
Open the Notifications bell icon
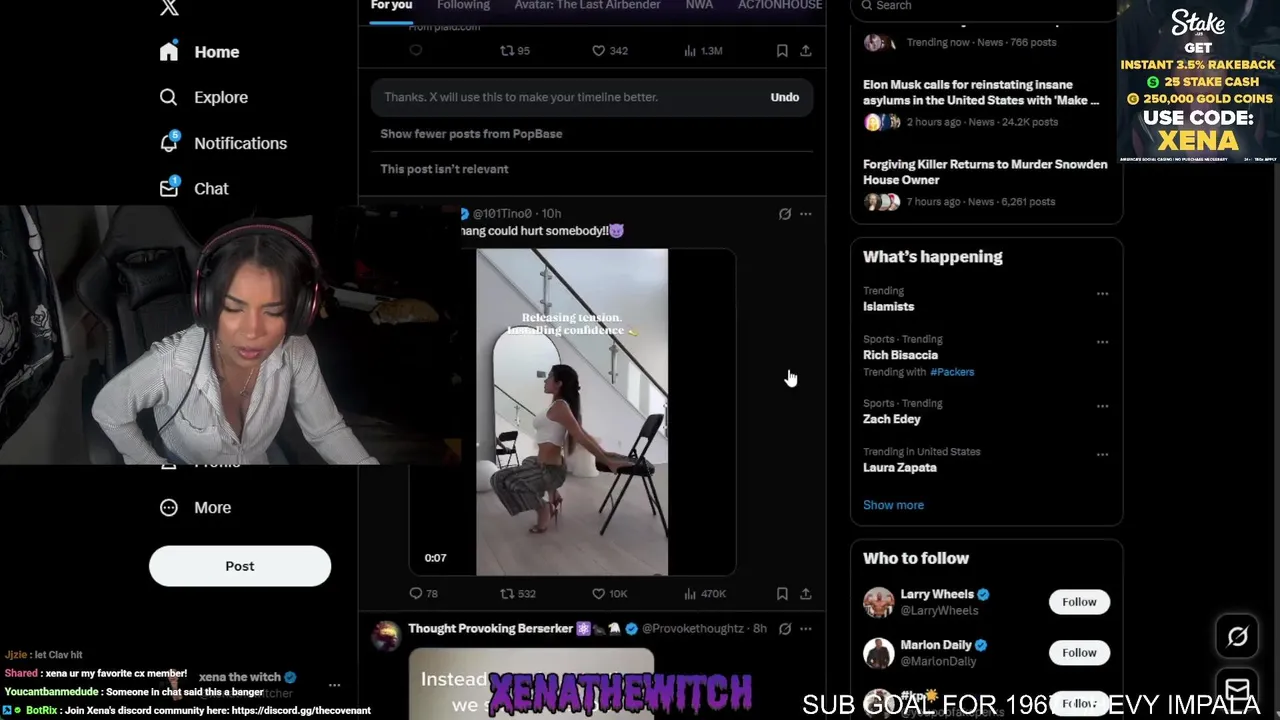169,143
